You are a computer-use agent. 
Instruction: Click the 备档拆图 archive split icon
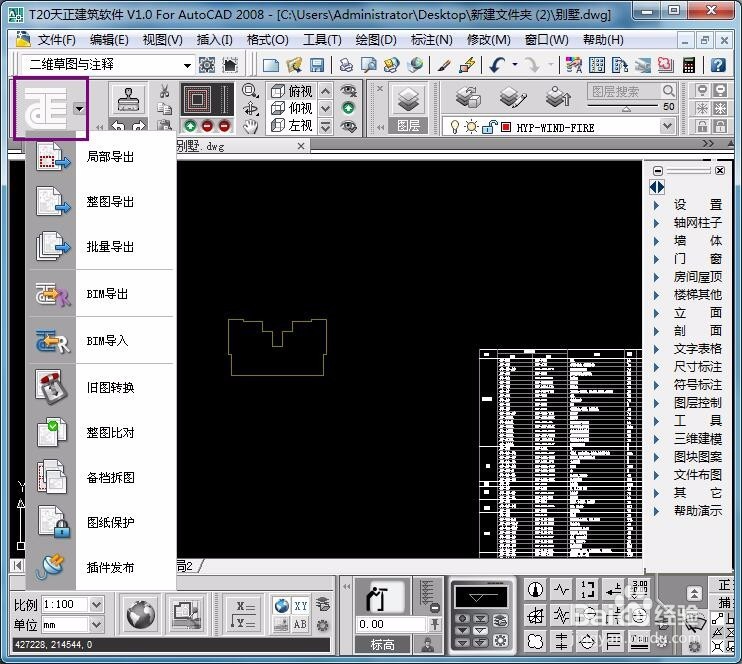51,478
